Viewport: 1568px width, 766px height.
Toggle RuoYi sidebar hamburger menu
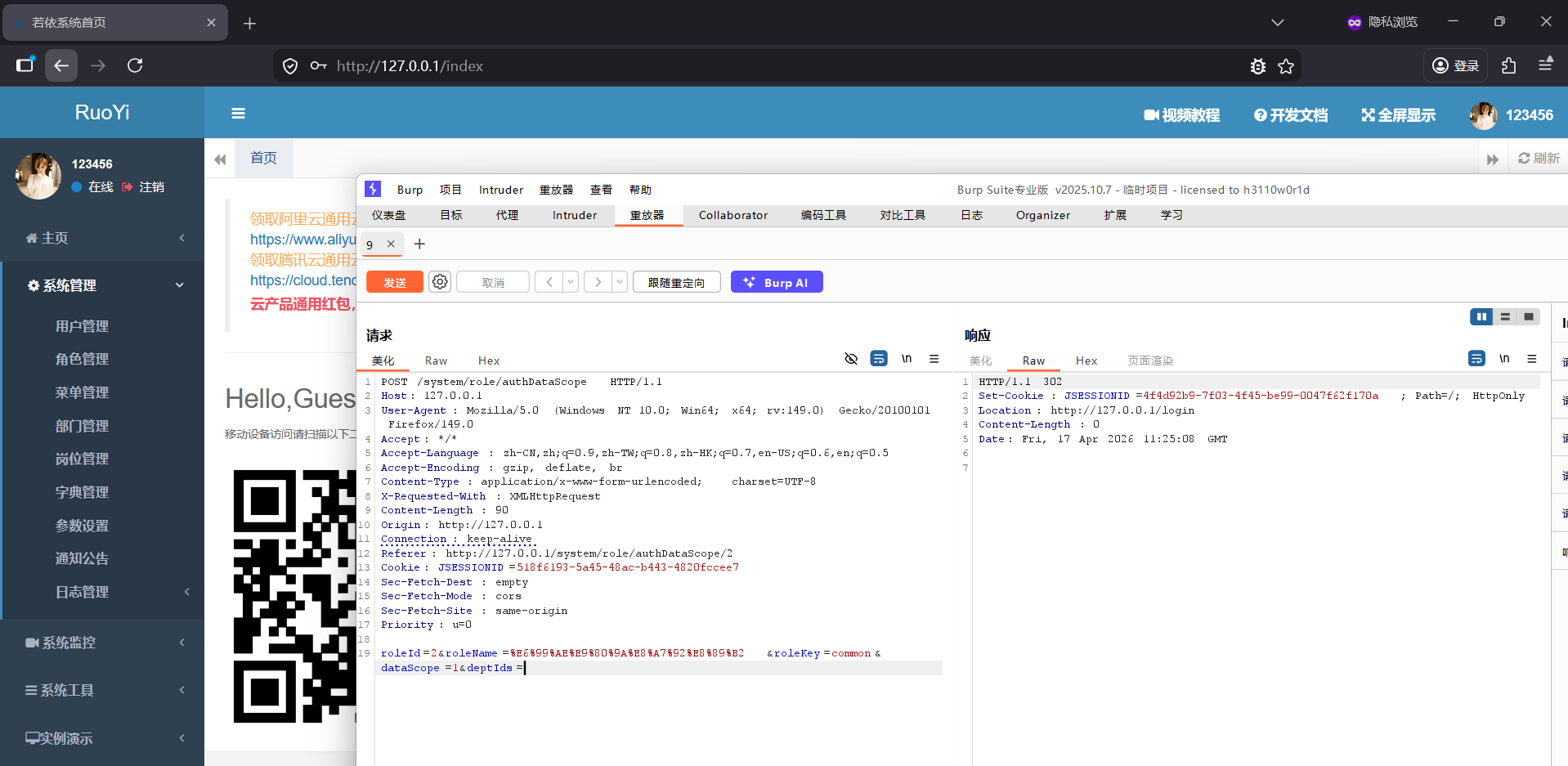click(238, 114)
